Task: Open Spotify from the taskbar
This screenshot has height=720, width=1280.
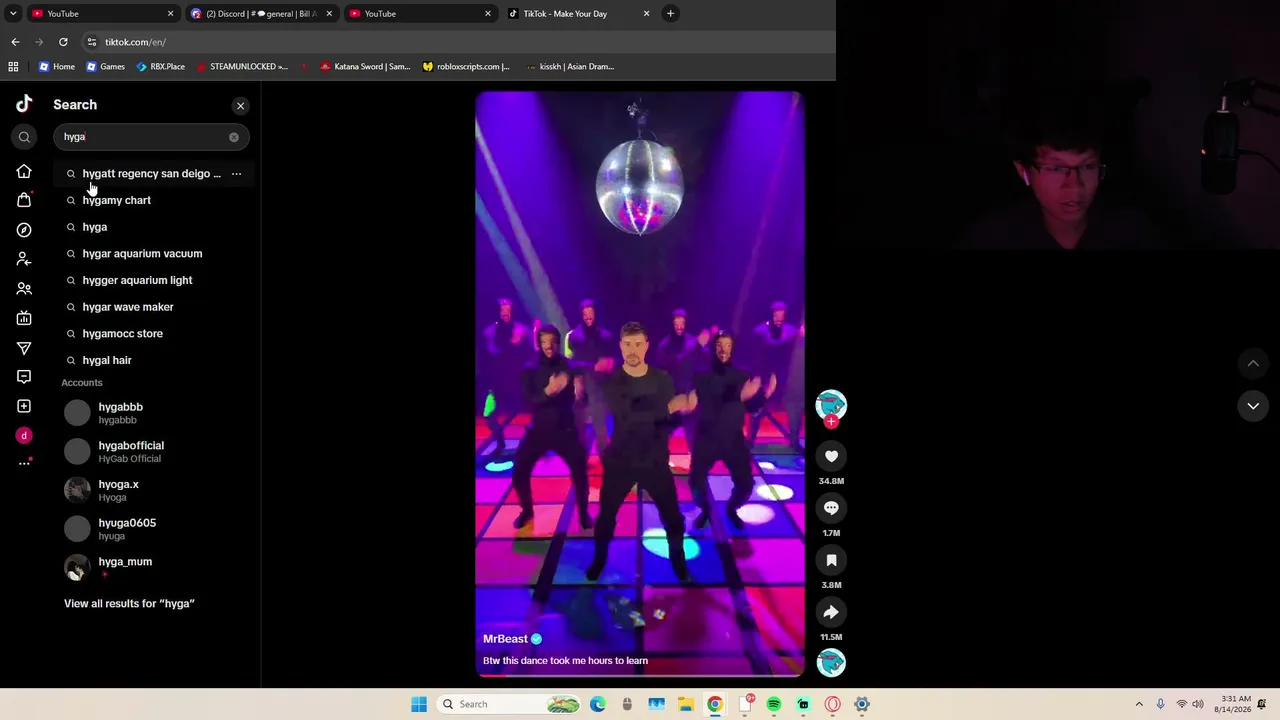Action: (774, 704)
